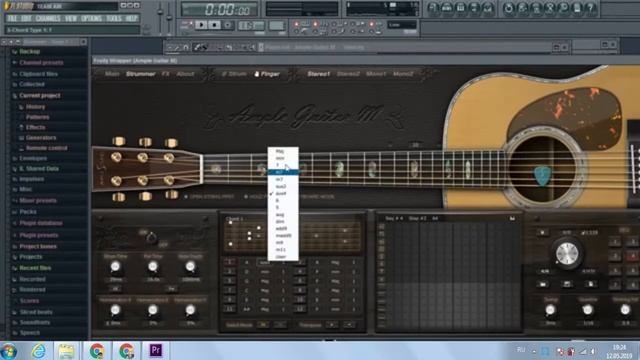This screenshot has height=360, width=640.
Task: Open the FILE menu
Action: click(12, 18)
